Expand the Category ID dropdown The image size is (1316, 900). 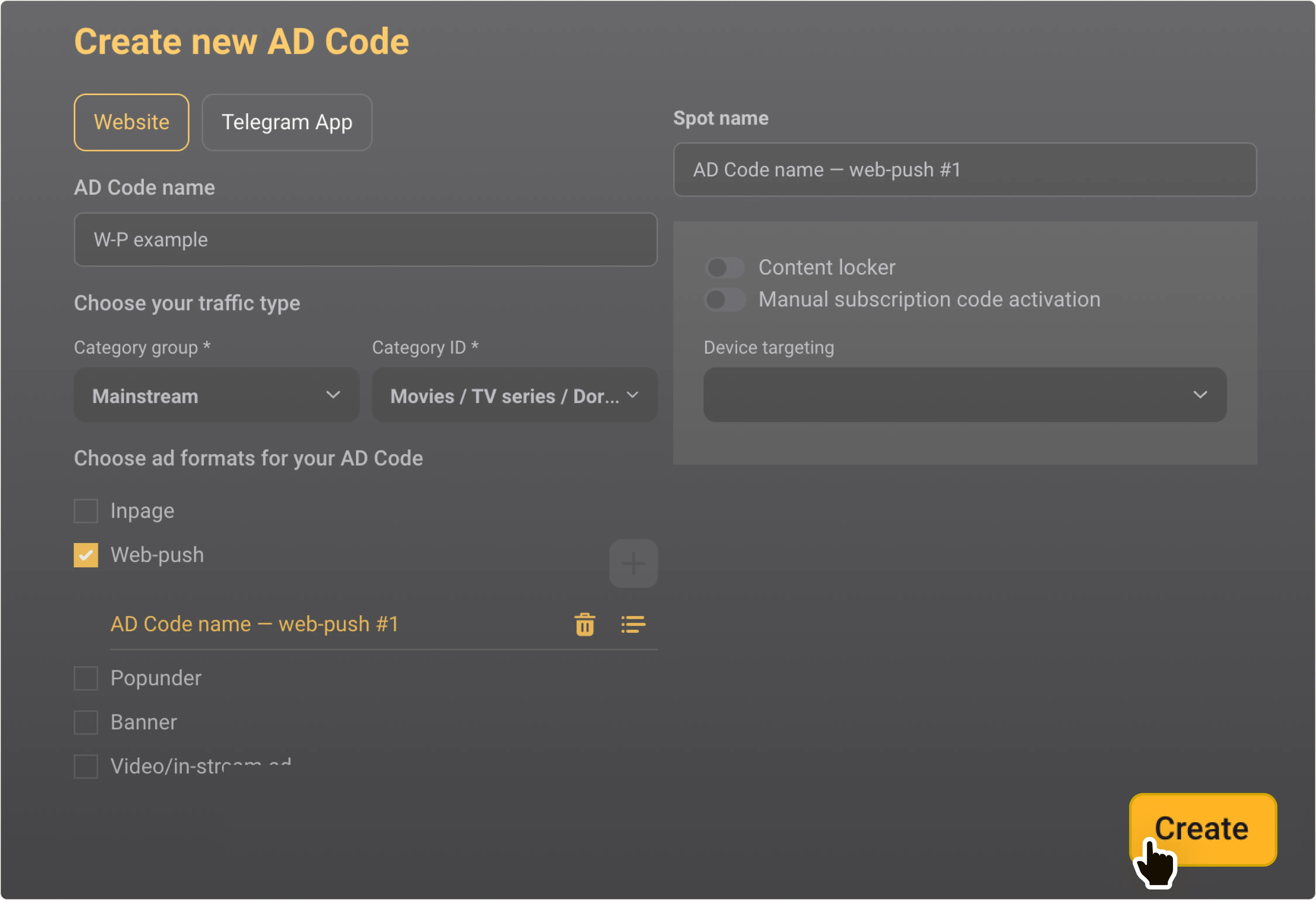(x=514, y=395)
